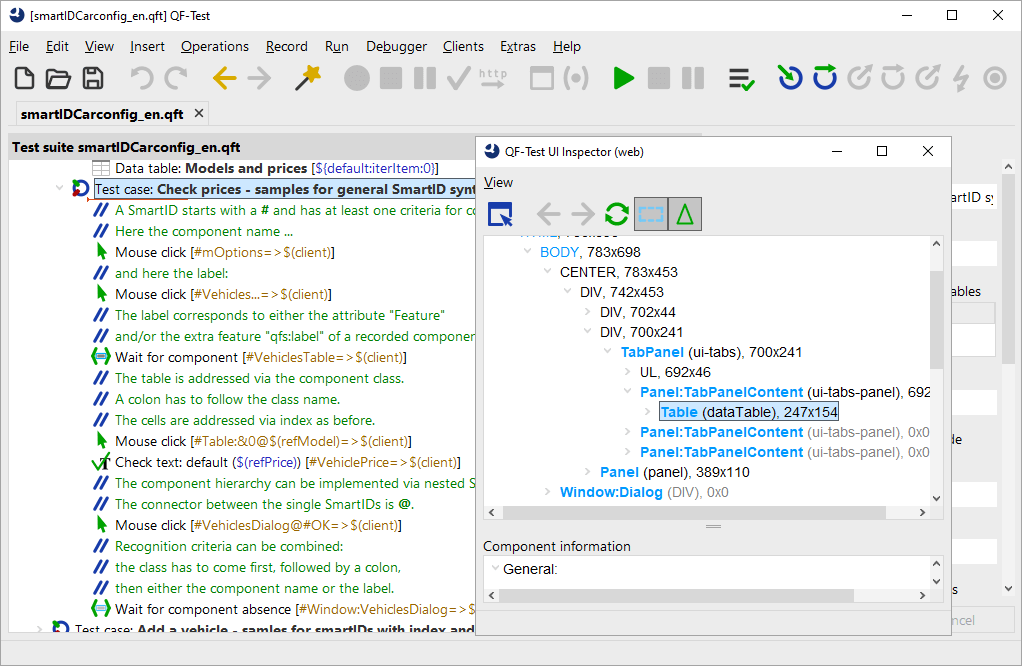Select 'The table is addressed' comment row
The image size is (1022, 666).
(x=259, y=378)
